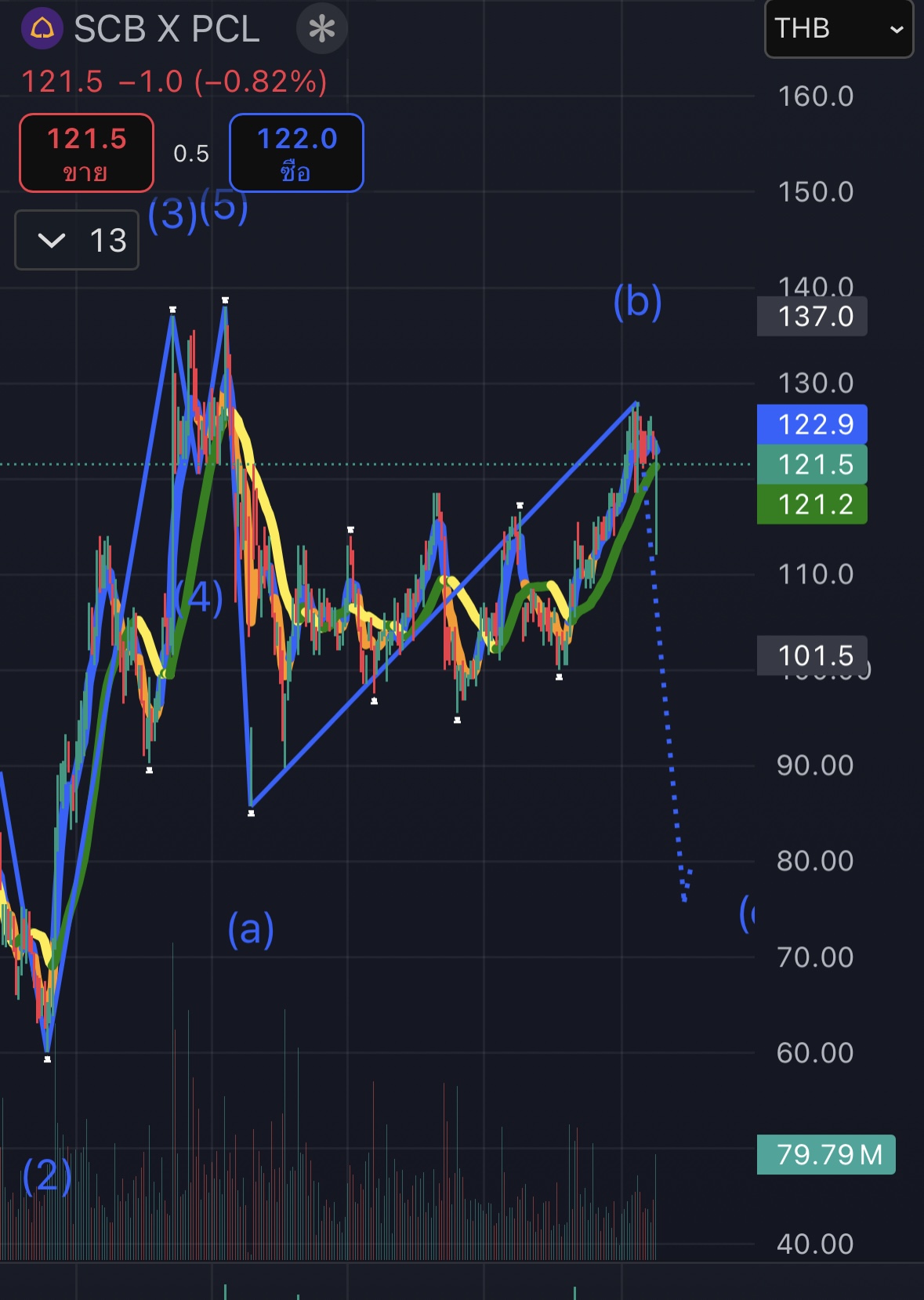924x1300 pixels.
Task: Tap the asterisk status icon beside symbol name
Action: pyautogui.click(x=322, y=29)
